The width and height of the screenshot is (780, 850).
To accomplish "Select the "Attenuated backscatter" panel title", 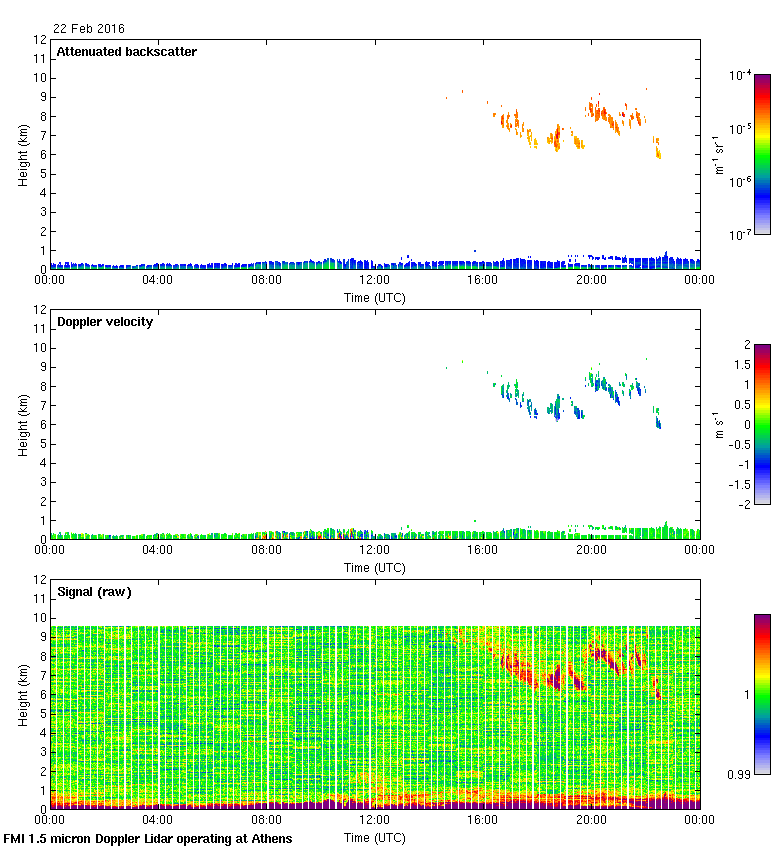I will [126, 51].
